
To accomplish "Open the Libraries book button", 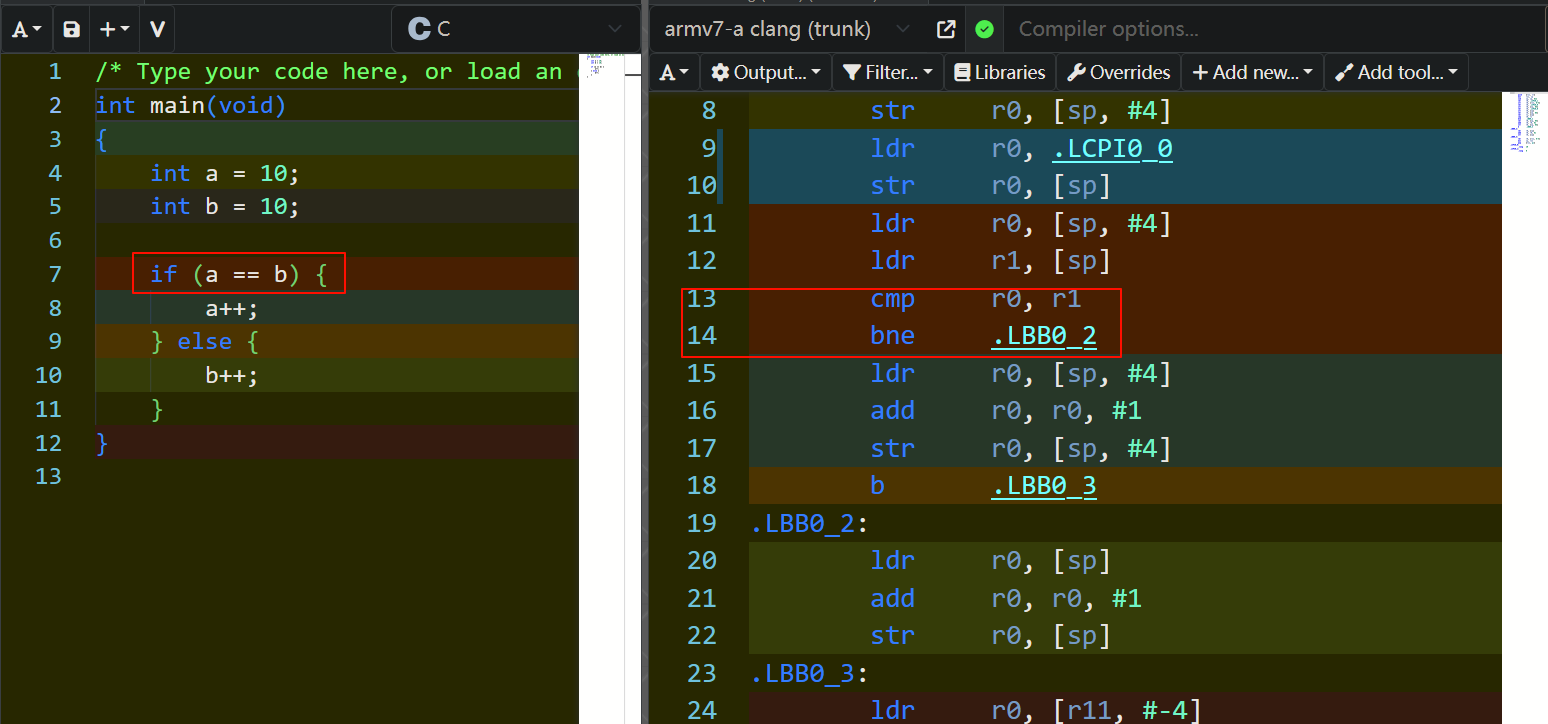I will pos(999,72).
